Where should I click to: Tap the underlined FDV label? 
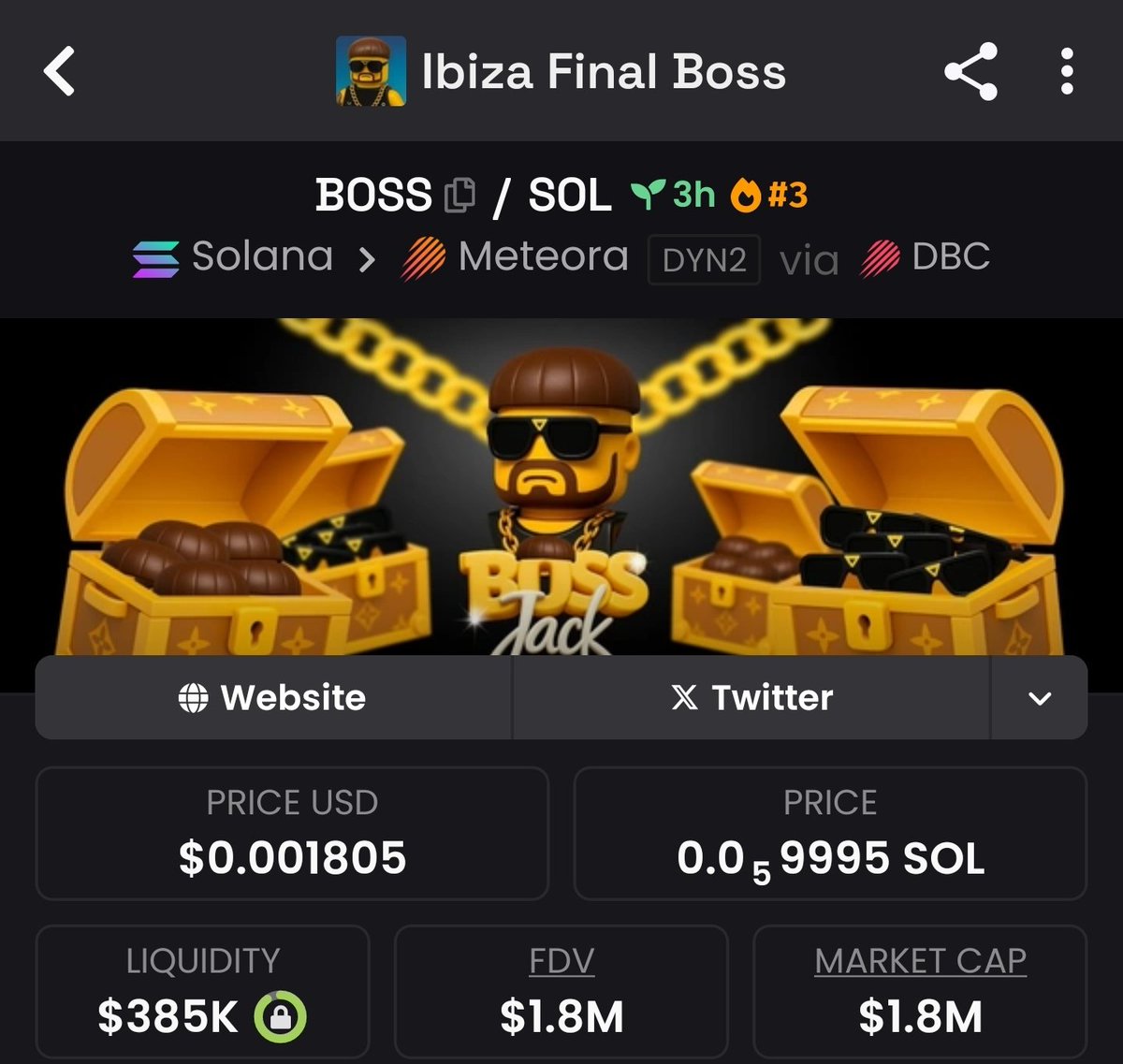point(561,961)
